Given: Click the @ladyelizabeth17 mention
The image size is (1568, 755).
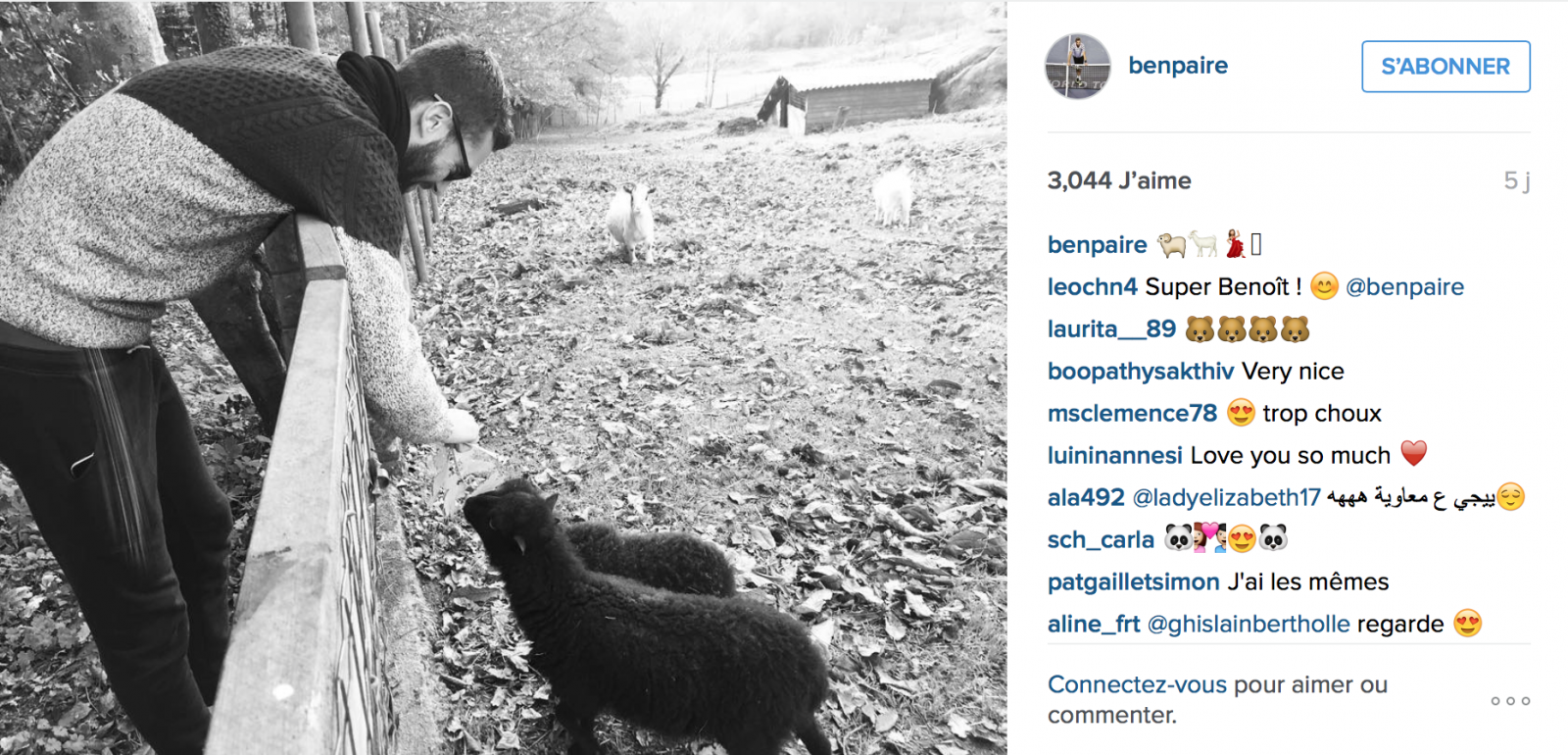Looking at the screenshot, I should point(1226,498).
